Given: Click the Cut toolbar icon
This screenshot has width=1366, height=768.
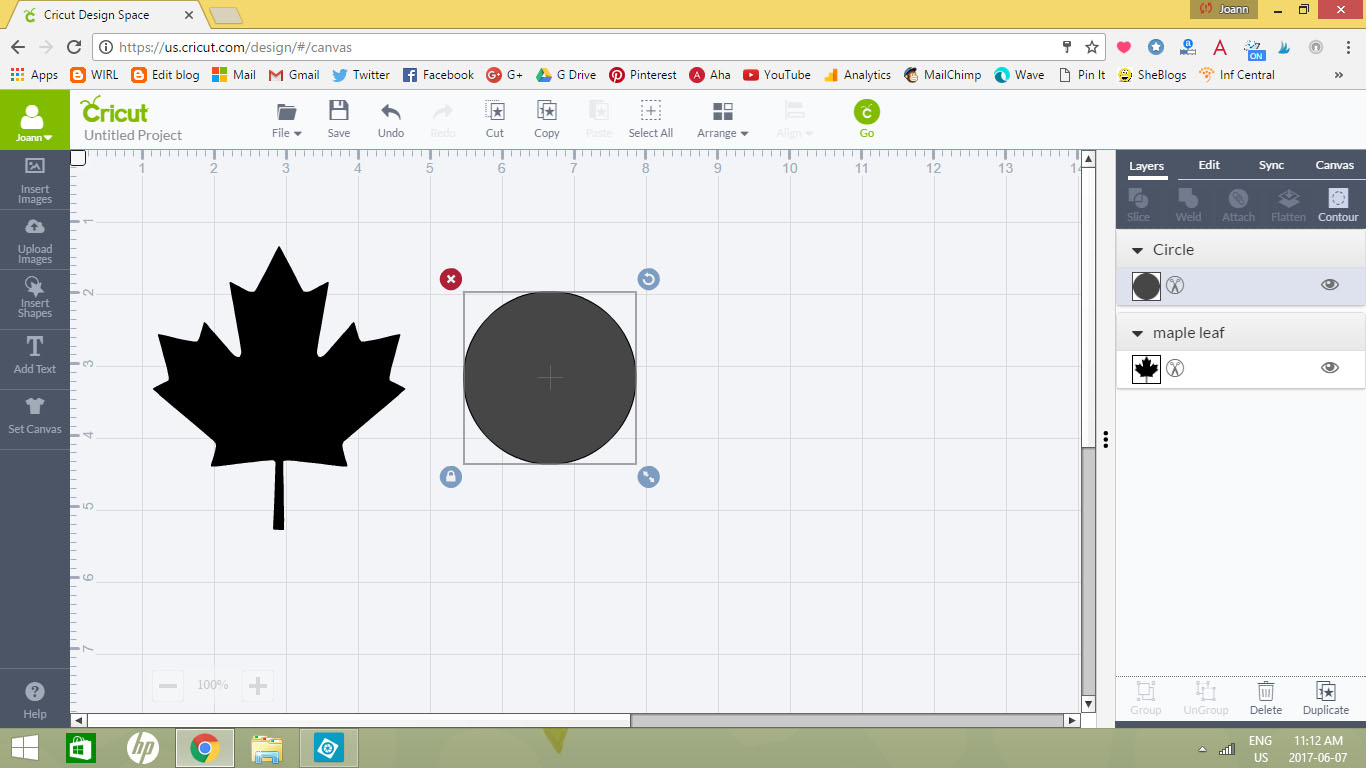Looking at the screenshot, I should [495, 119].
